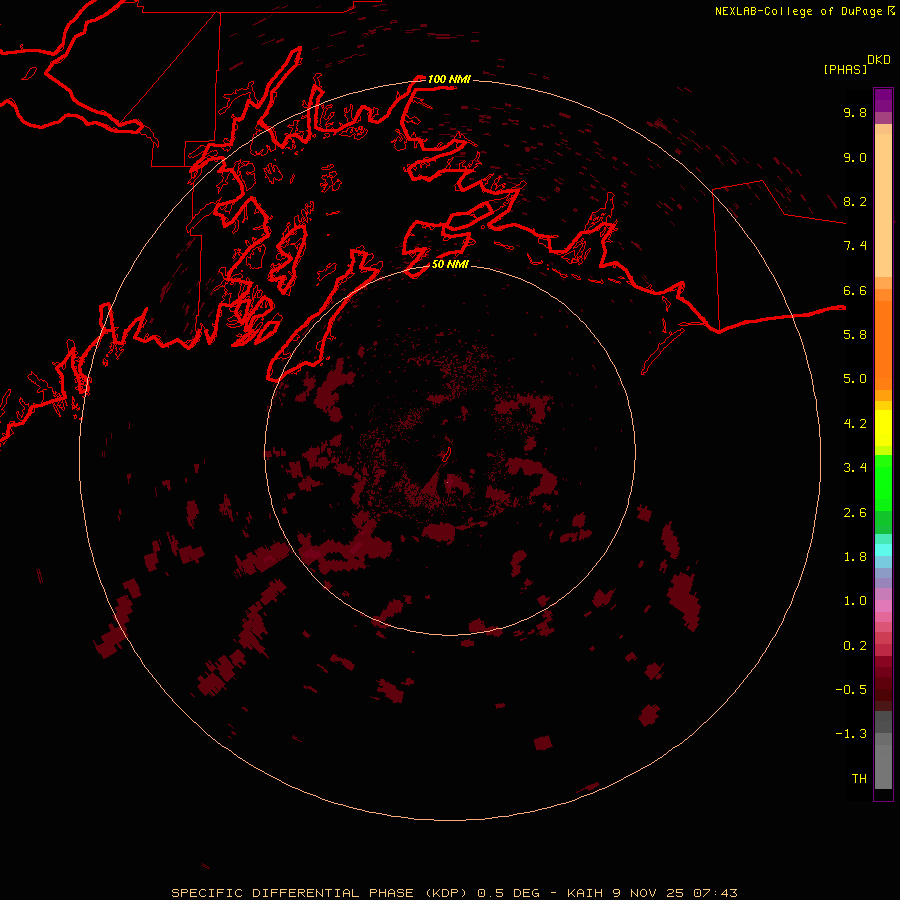The height and width of the screenshot is (900, 900).
Task: Click the 0.2 legend value
Action: (855, 646)
